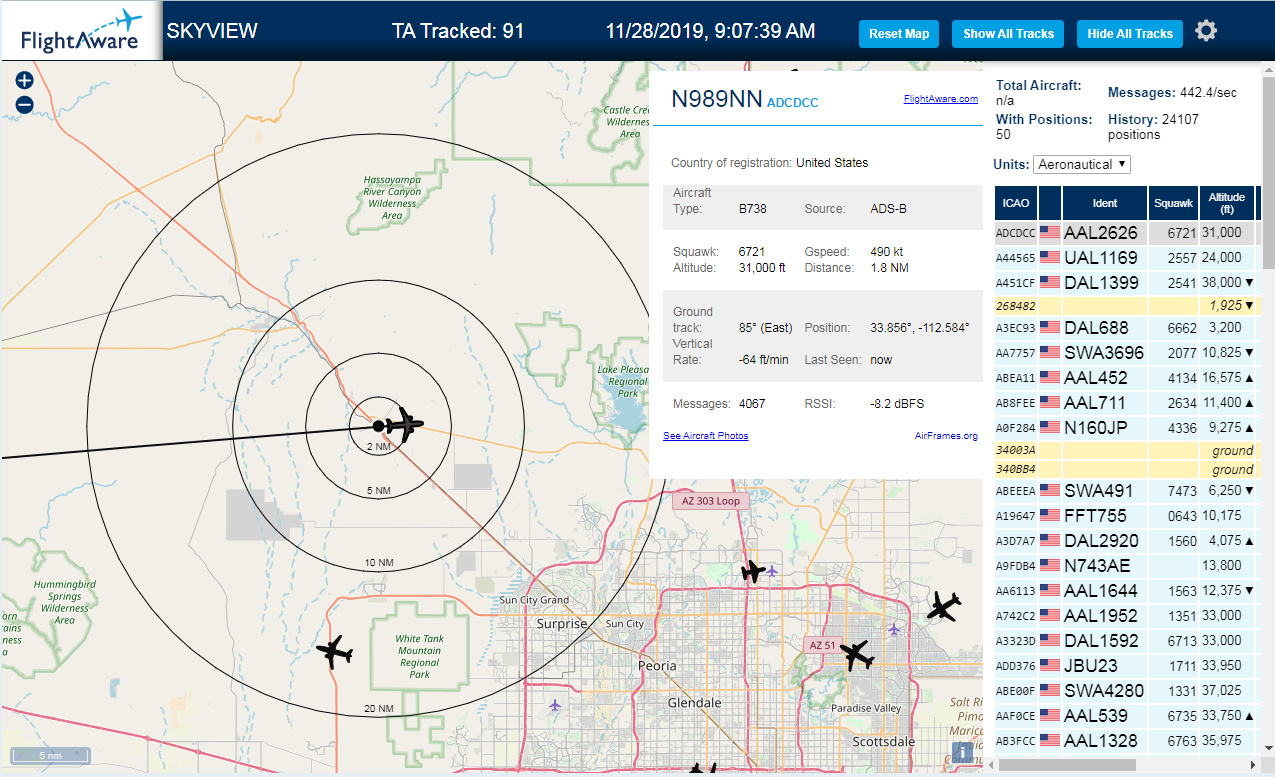Image resolution: width=1275 pixels, height=777 pixels.
Task: Sort table by ICAO column
Action: click(x=1016, y=203)
